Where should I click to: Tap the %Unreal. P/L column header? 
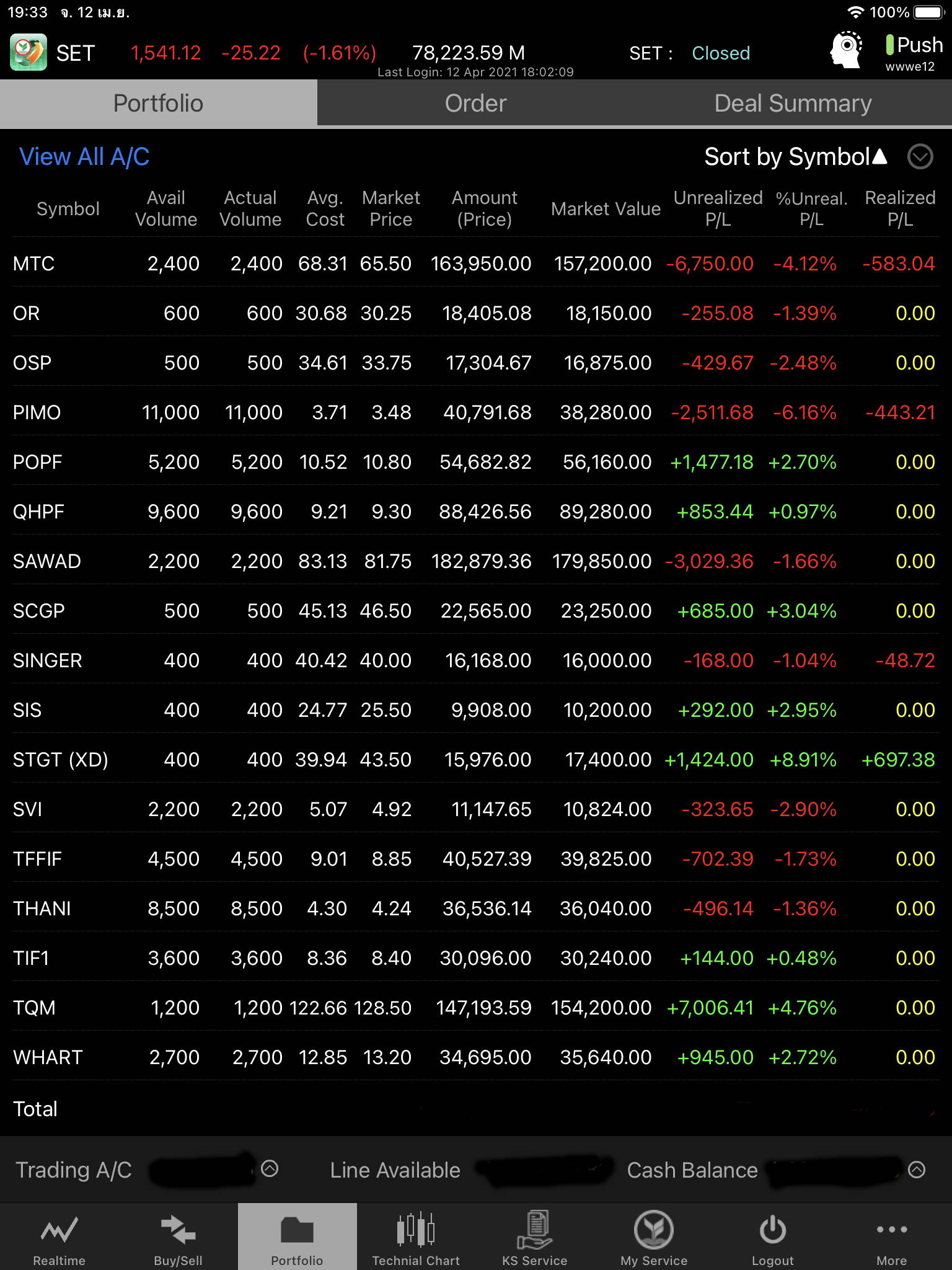(811, 208)
